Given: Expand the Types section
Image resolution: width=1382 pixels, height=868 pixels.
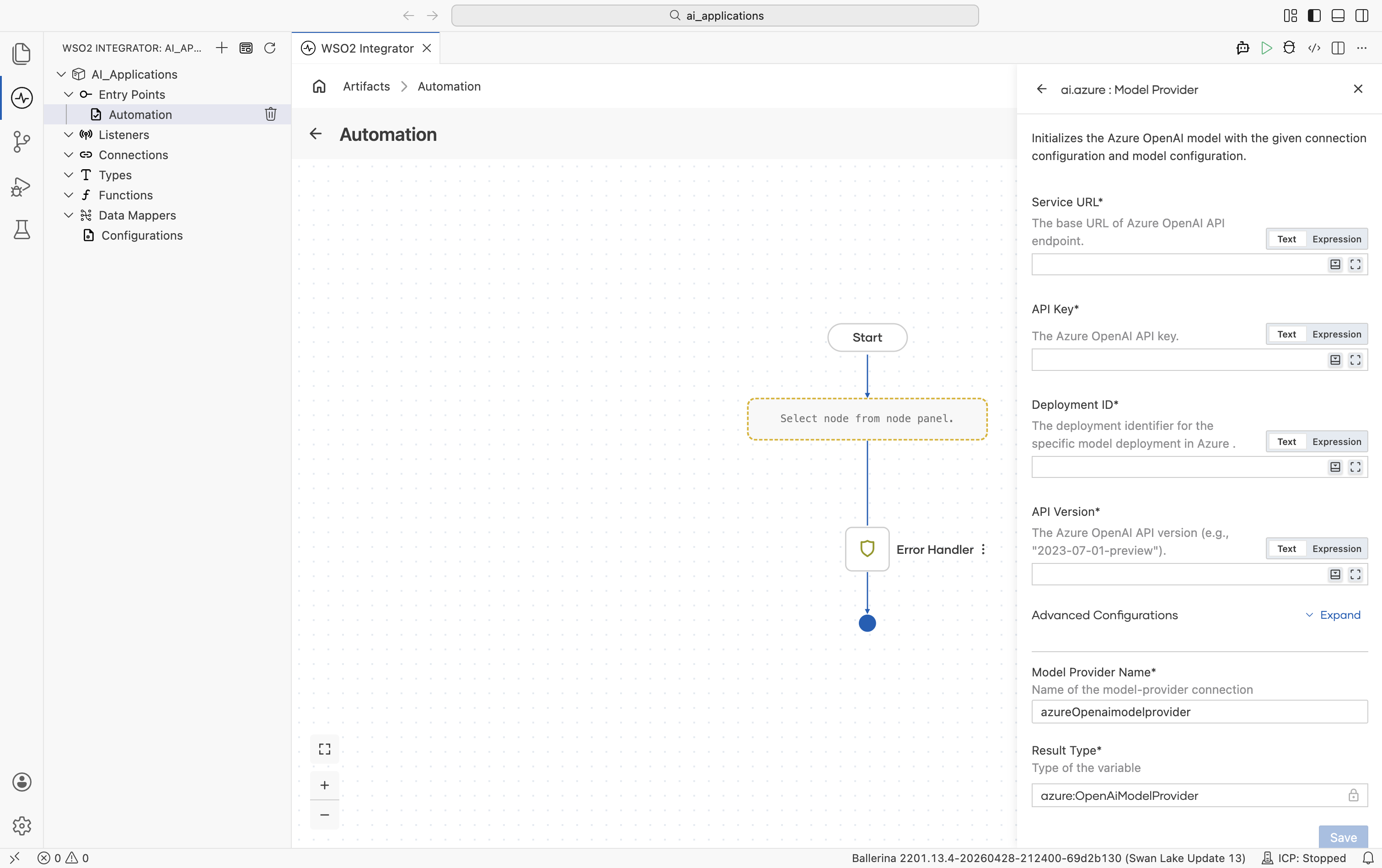Looking at the screenshot, I should (x=68, y=175).
